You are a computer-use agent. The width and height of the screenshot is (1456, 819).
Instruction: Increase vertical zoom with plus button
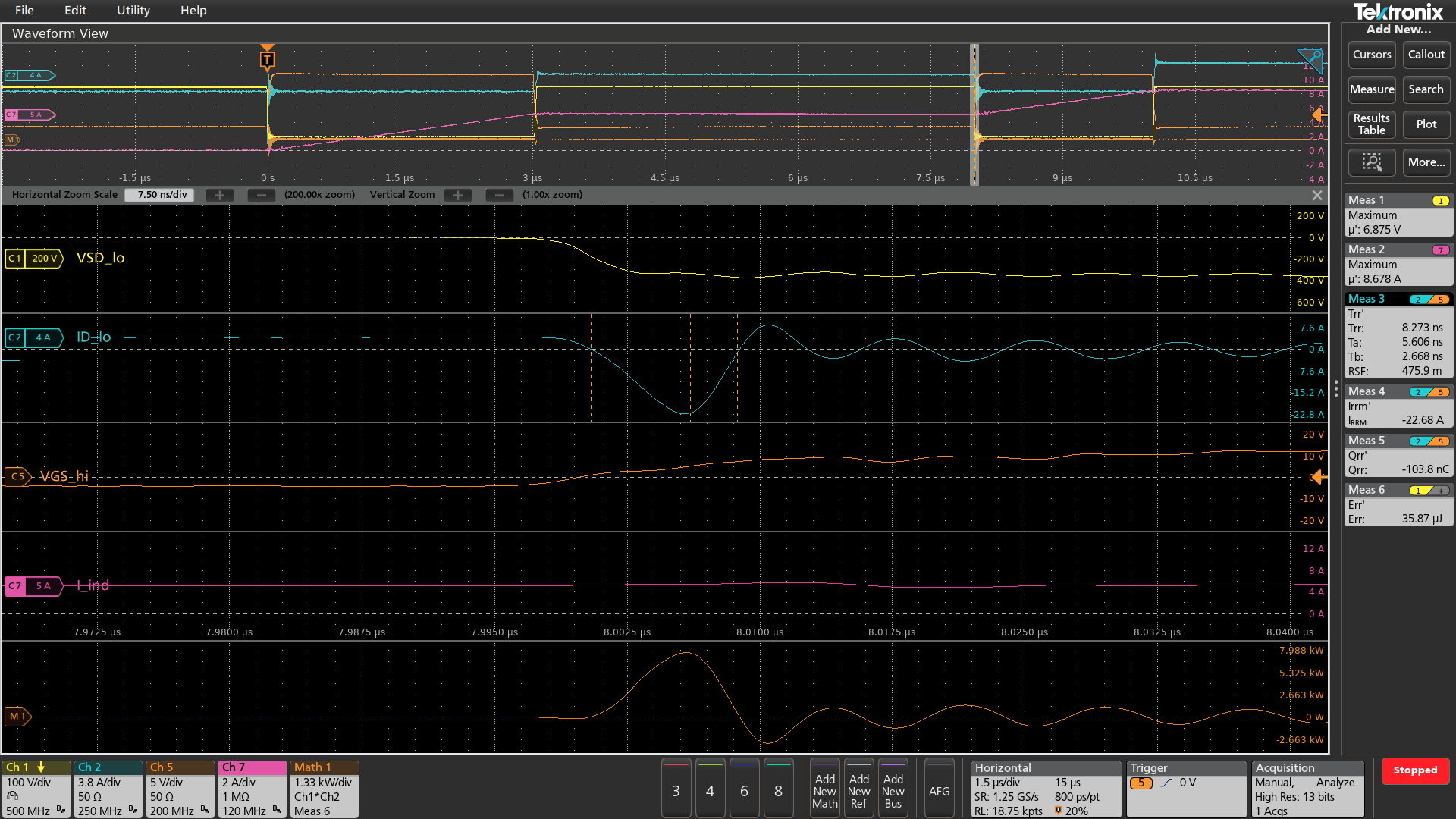click(x=458, y=195)
